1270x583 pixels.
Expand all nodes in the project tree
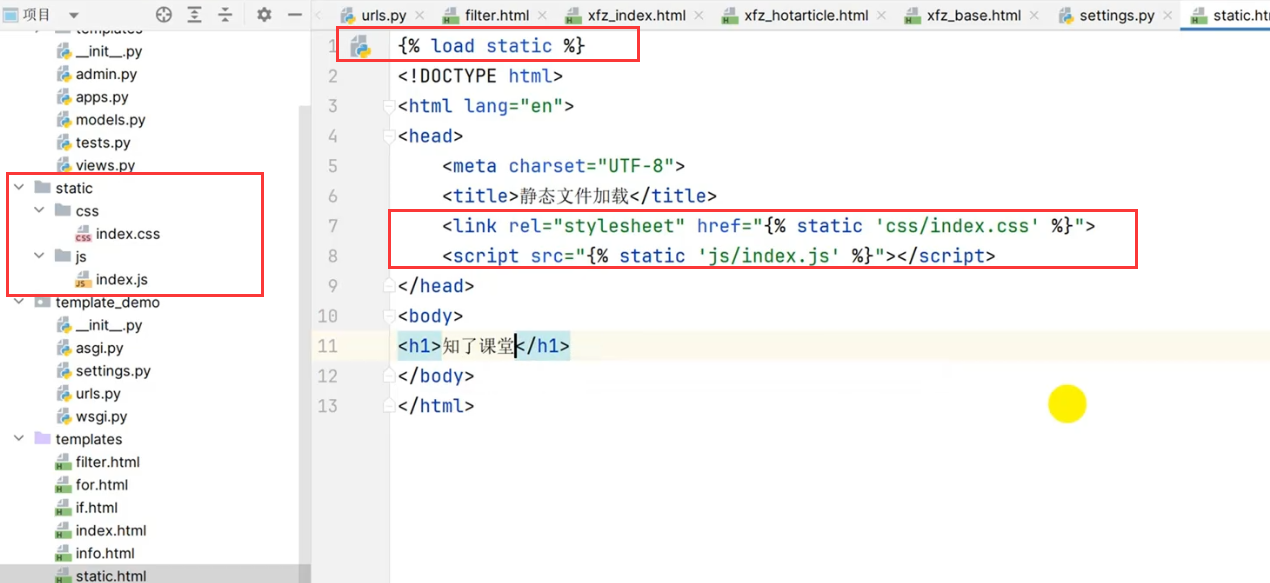click(x=194, y=15)
